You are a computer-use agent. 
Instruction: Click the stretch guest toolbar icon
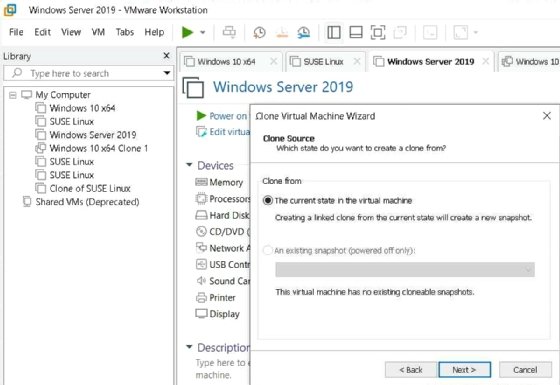460,32
